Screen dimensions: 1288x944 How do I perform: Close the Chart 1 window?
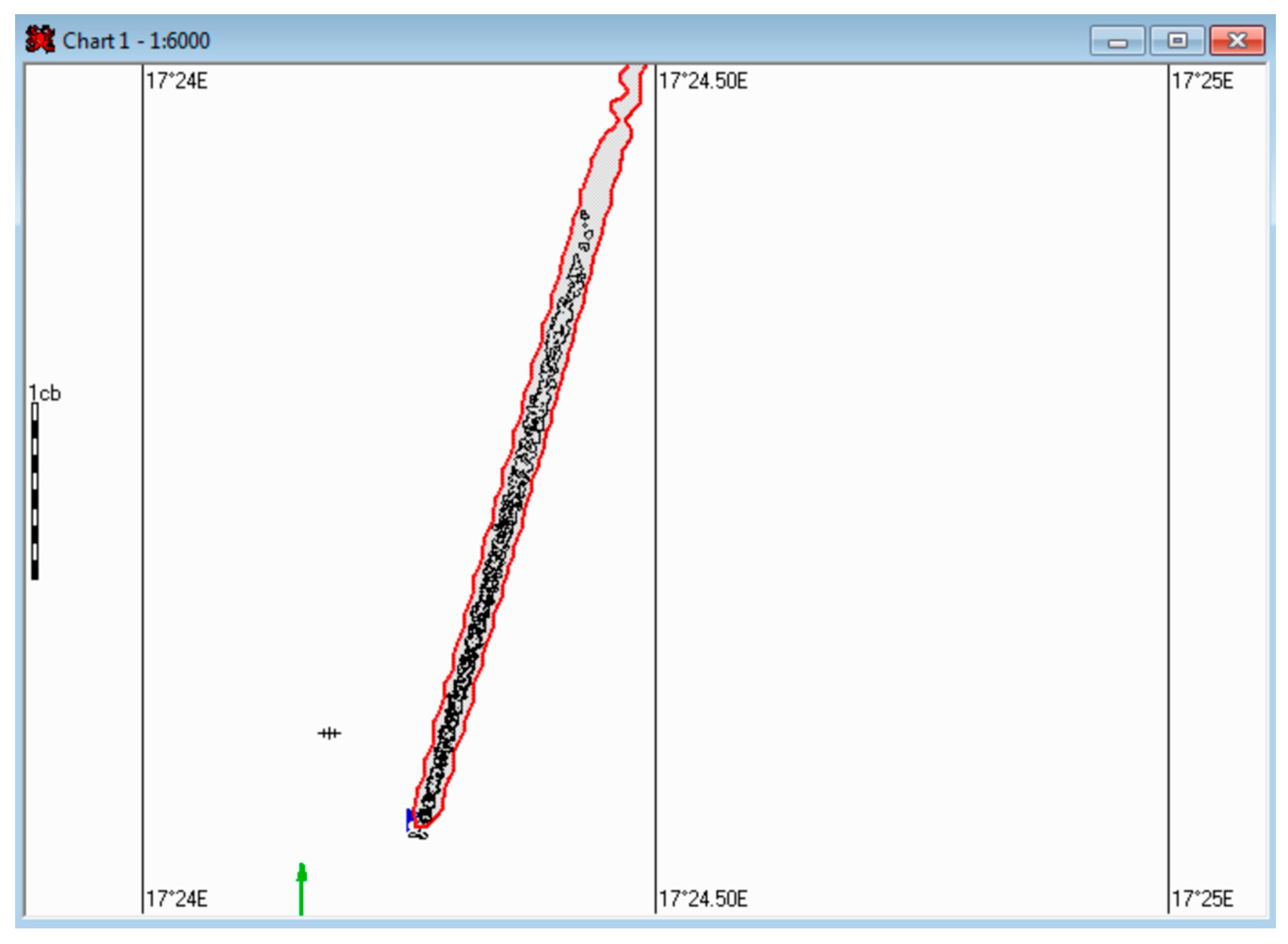point(1237,41)
